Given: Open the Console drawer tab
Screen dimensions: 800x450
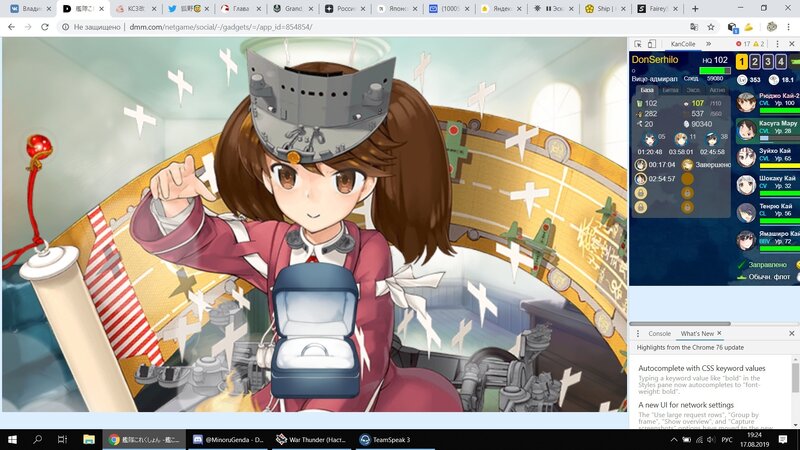Looking at the screenshot, I should (659, 333).
